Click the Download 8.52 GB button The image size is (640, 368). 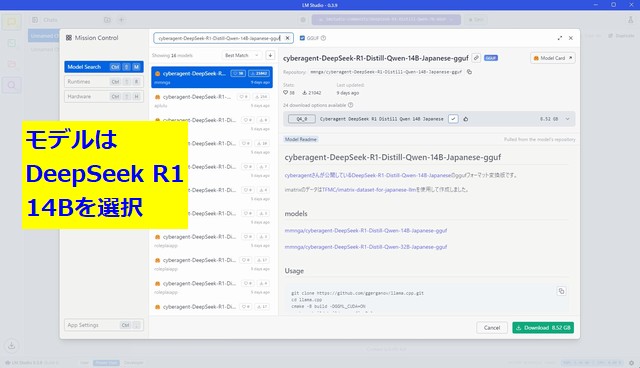point(543,328)
